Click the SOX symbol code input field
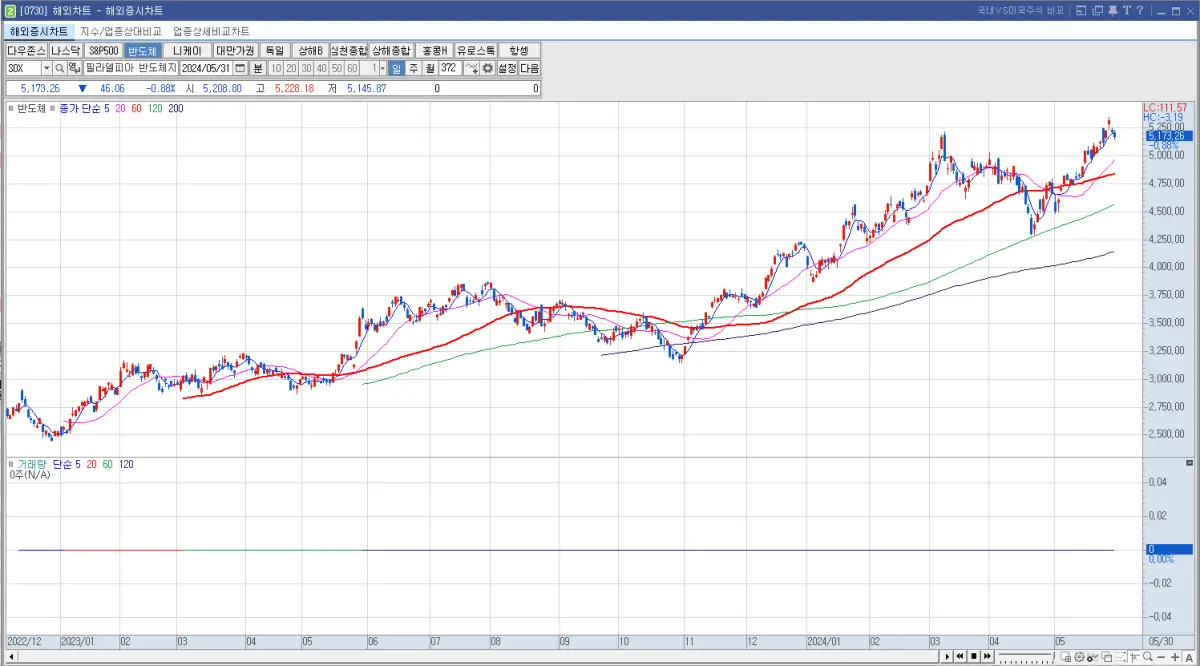The width and height of the screenshot is (1200, 666). [x=22, y=68]
